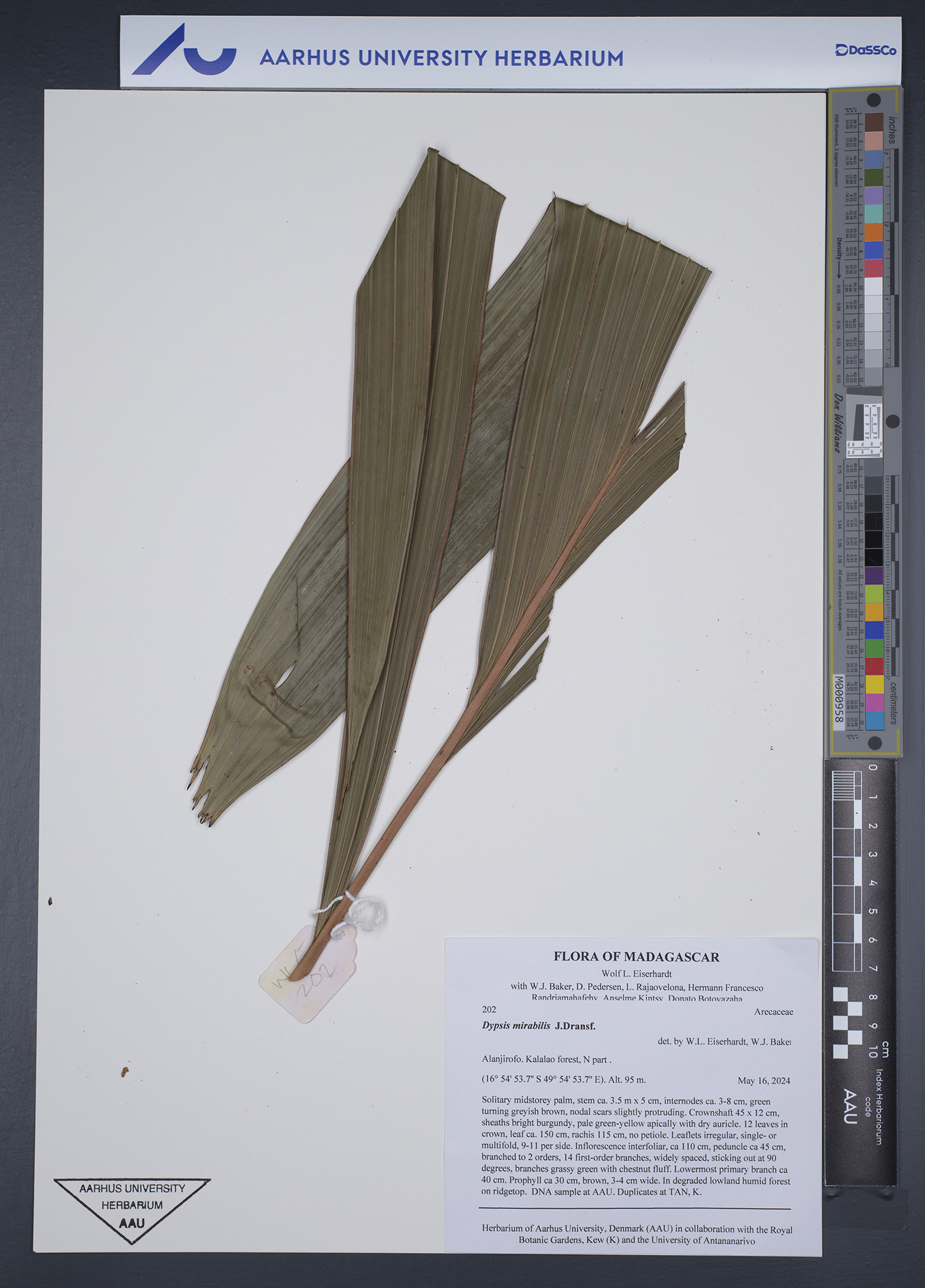Select the magenta swatch on the color chart
This screenshot has height=1288, width=925.
[874, 702]
